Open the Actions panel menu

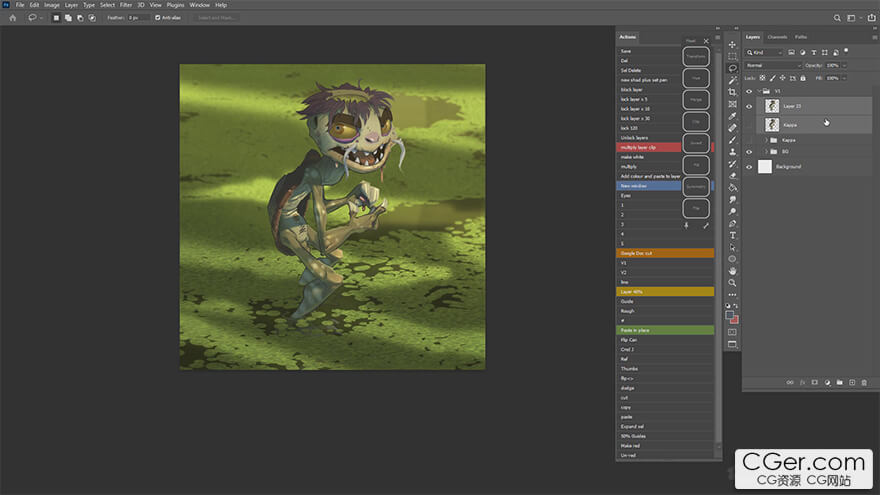(x=717, y=38)
